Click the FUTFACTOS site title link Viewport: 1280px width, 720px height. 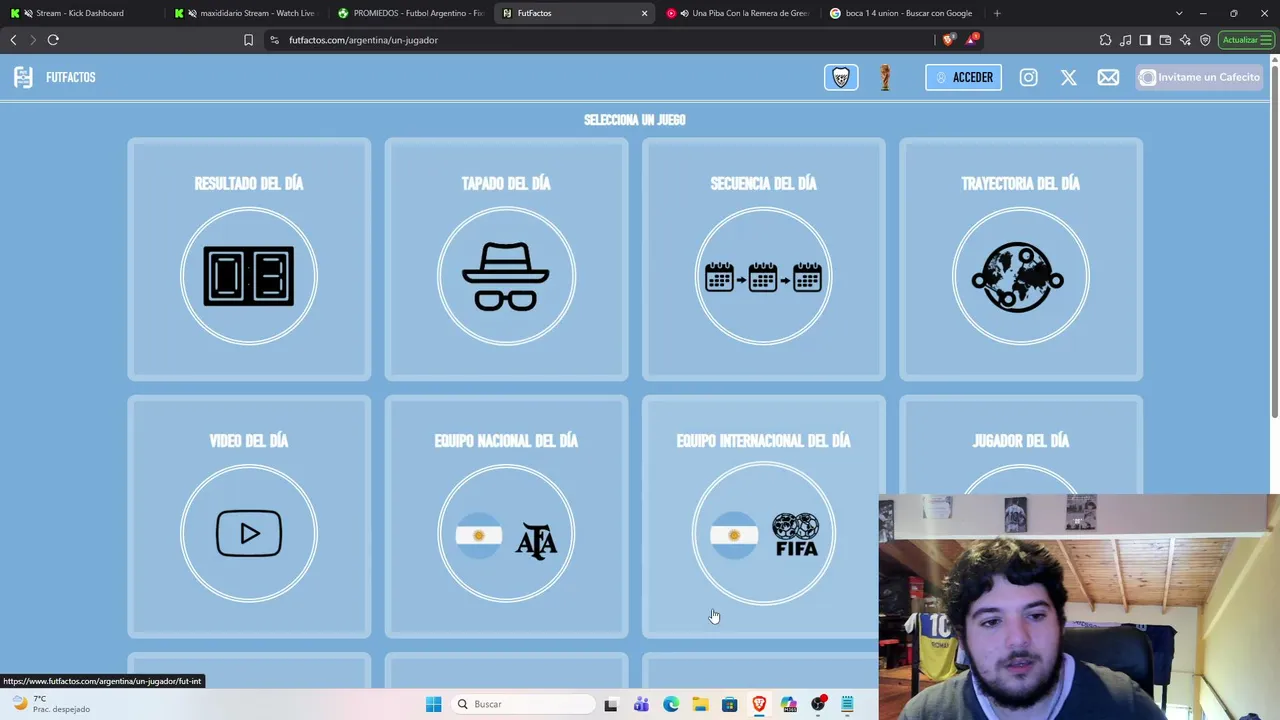(71, 77)
